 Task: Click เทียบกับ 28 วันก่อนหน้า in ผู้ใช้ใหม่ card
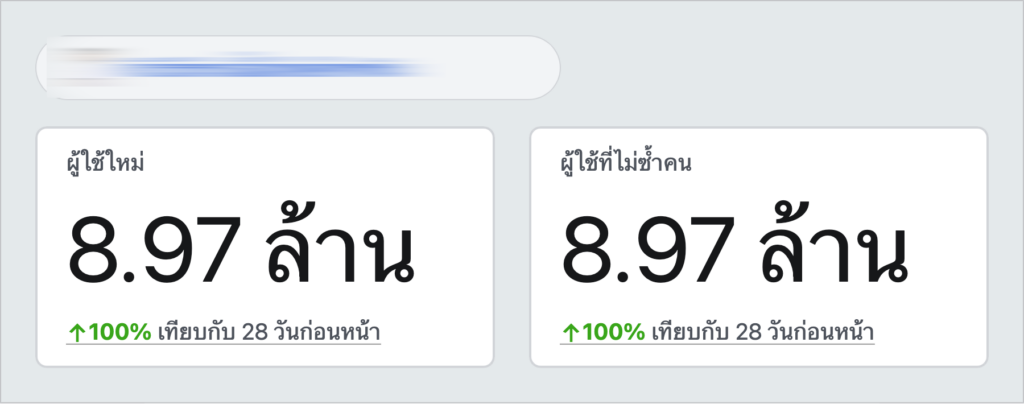coord(268,332)
